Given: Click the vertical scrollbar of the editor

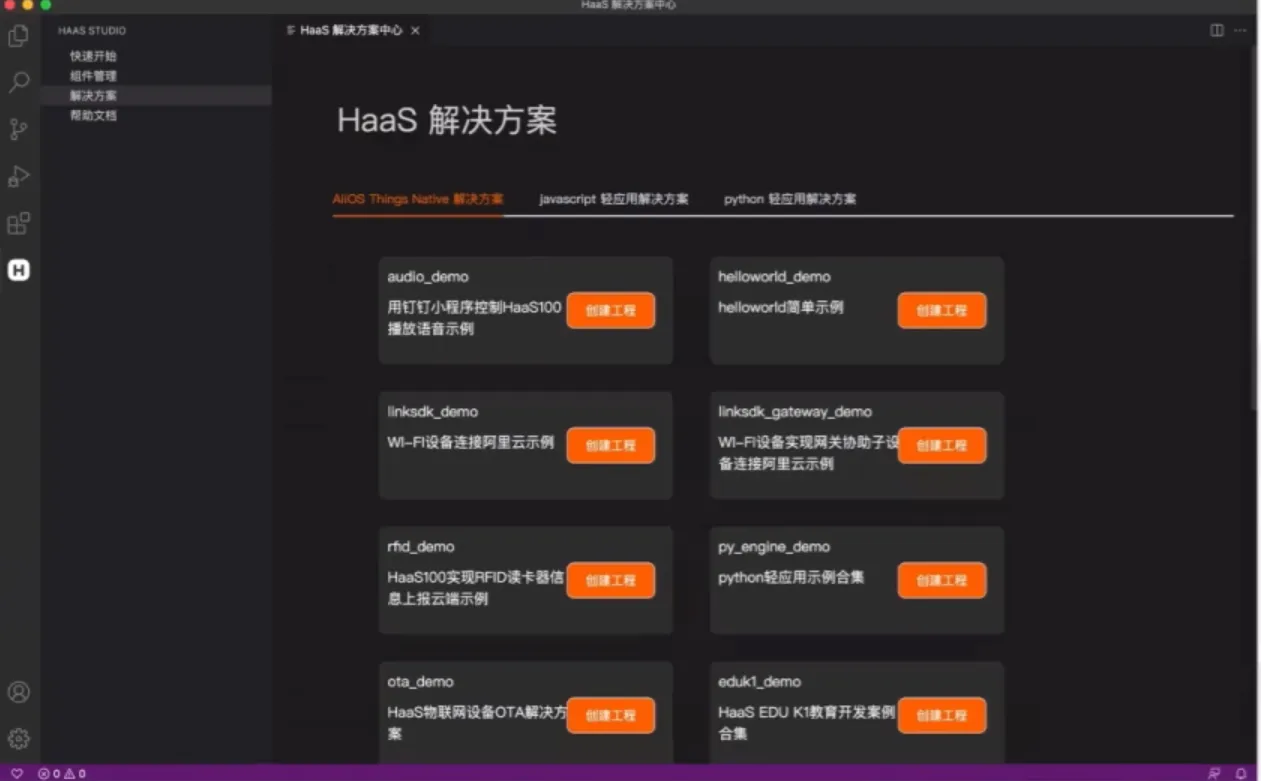Looking at the screenshot, I should pos(1255,230).
